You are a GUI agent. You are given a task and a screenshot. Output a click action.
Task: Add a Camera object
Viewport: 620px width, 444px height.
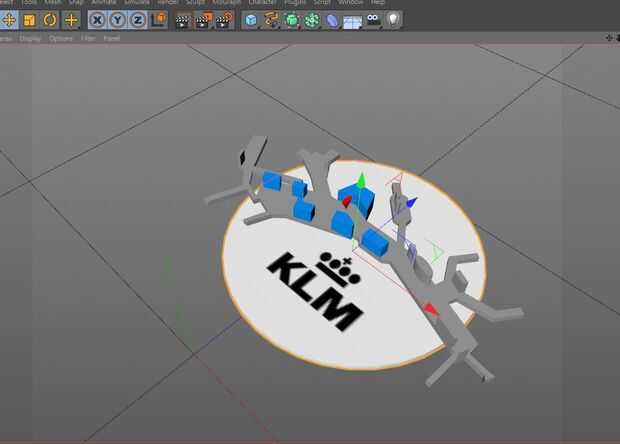tap(373, 19)
